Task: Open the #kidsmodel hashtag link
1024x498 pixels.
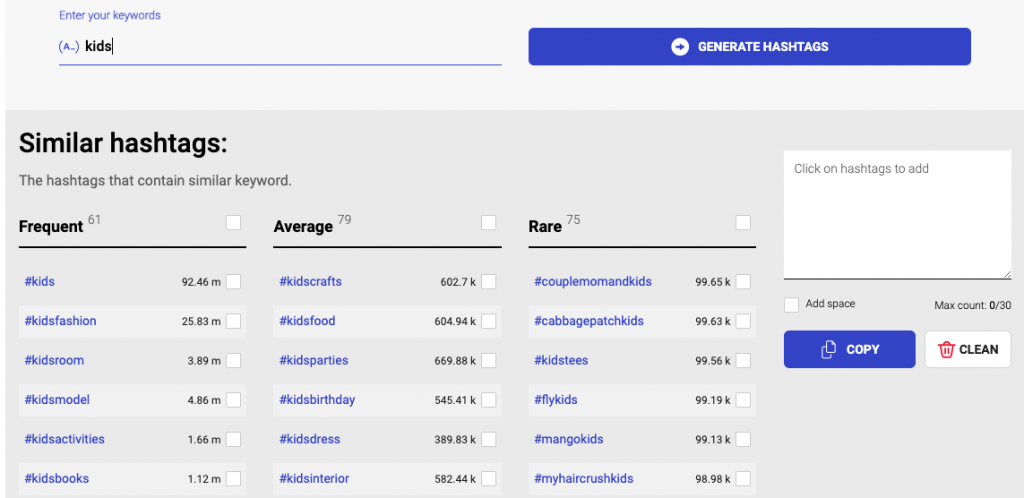Action: pos(57,399)
